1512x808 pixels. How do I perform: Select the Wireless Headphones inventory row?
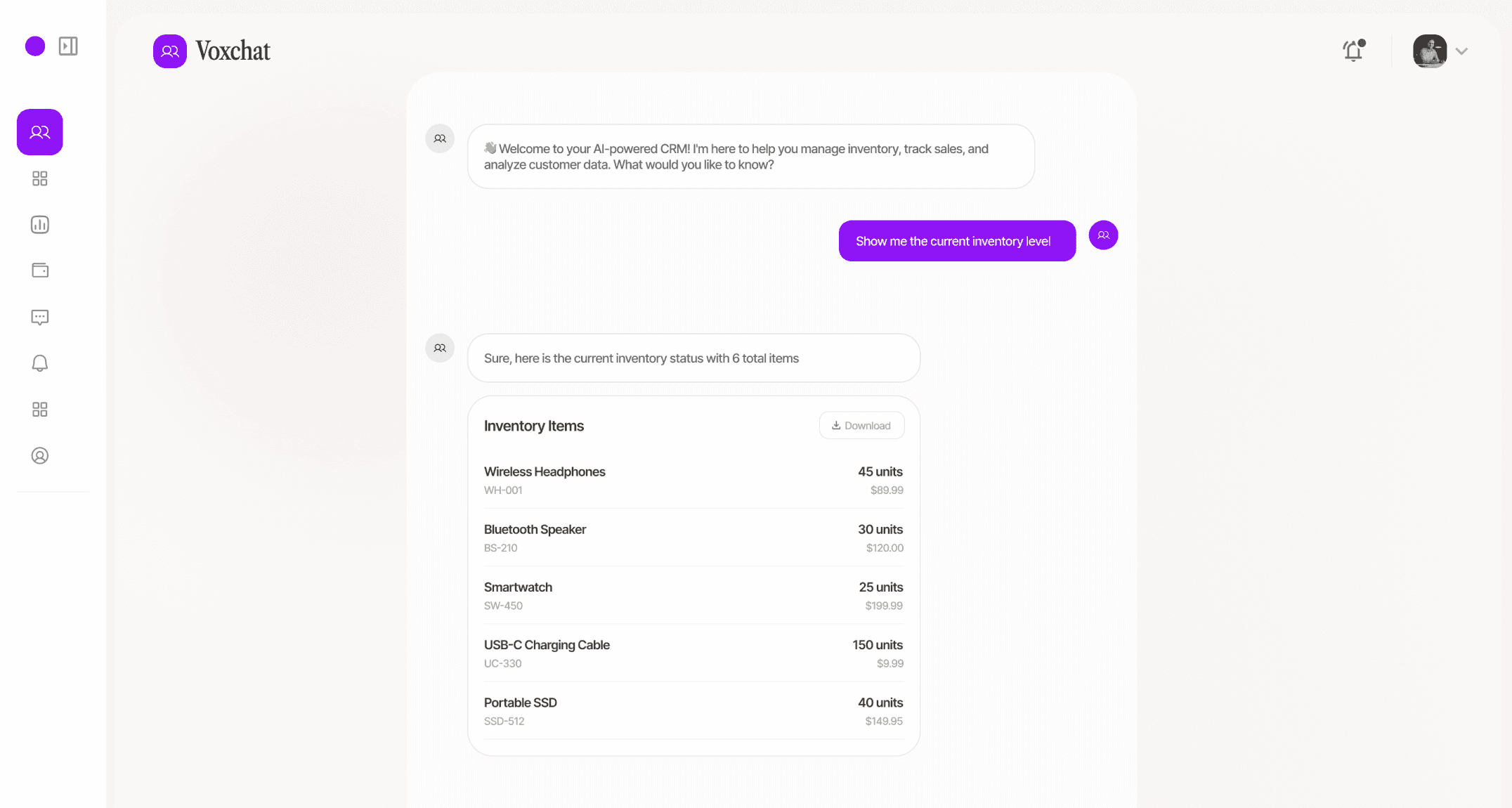[693, 480]
